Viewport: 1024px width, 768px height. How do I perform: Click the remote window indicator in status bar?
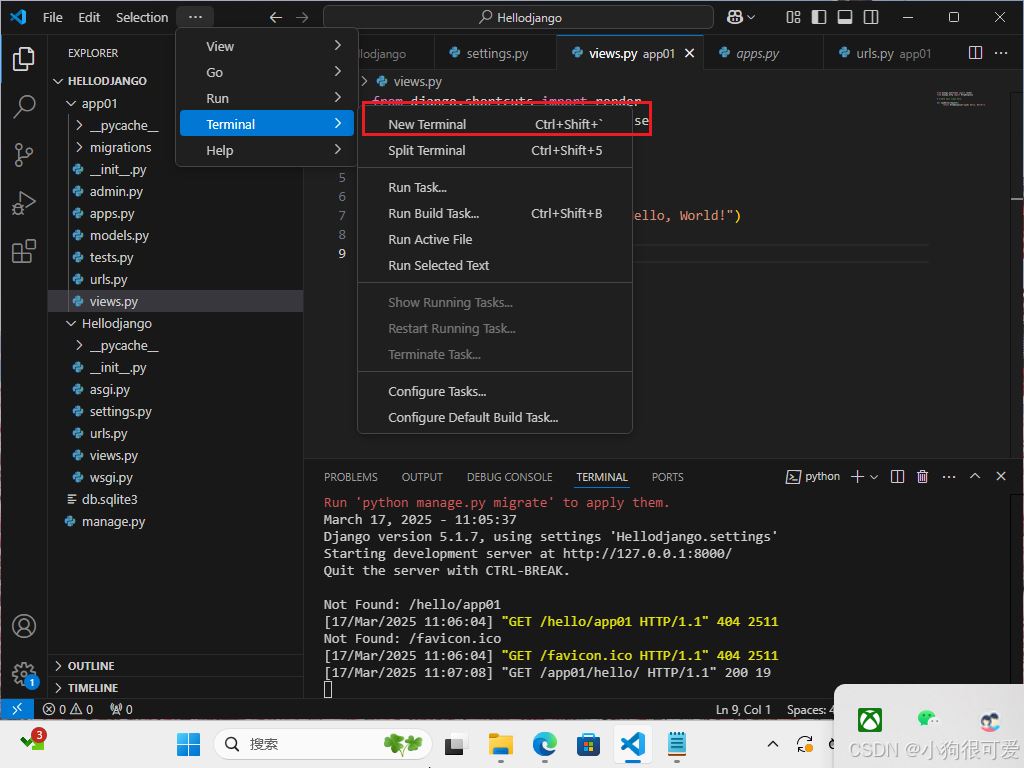[x=17, y=709]
